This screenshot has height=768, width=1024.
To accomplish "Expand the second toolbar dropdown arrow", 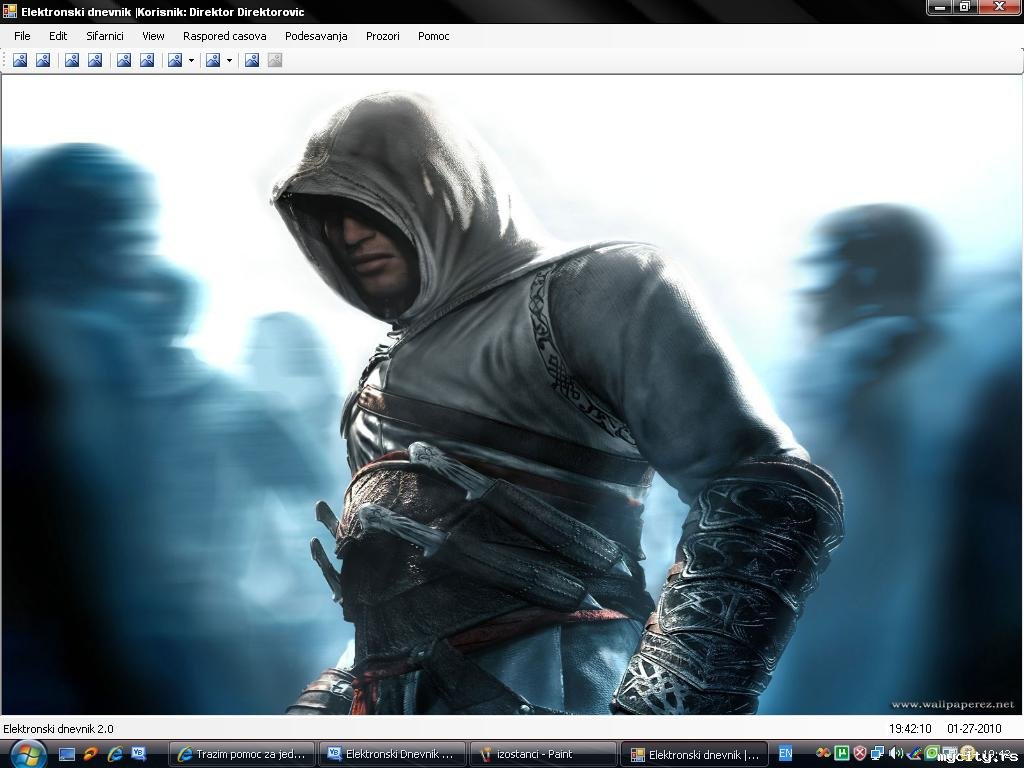I will pos(229,60).
